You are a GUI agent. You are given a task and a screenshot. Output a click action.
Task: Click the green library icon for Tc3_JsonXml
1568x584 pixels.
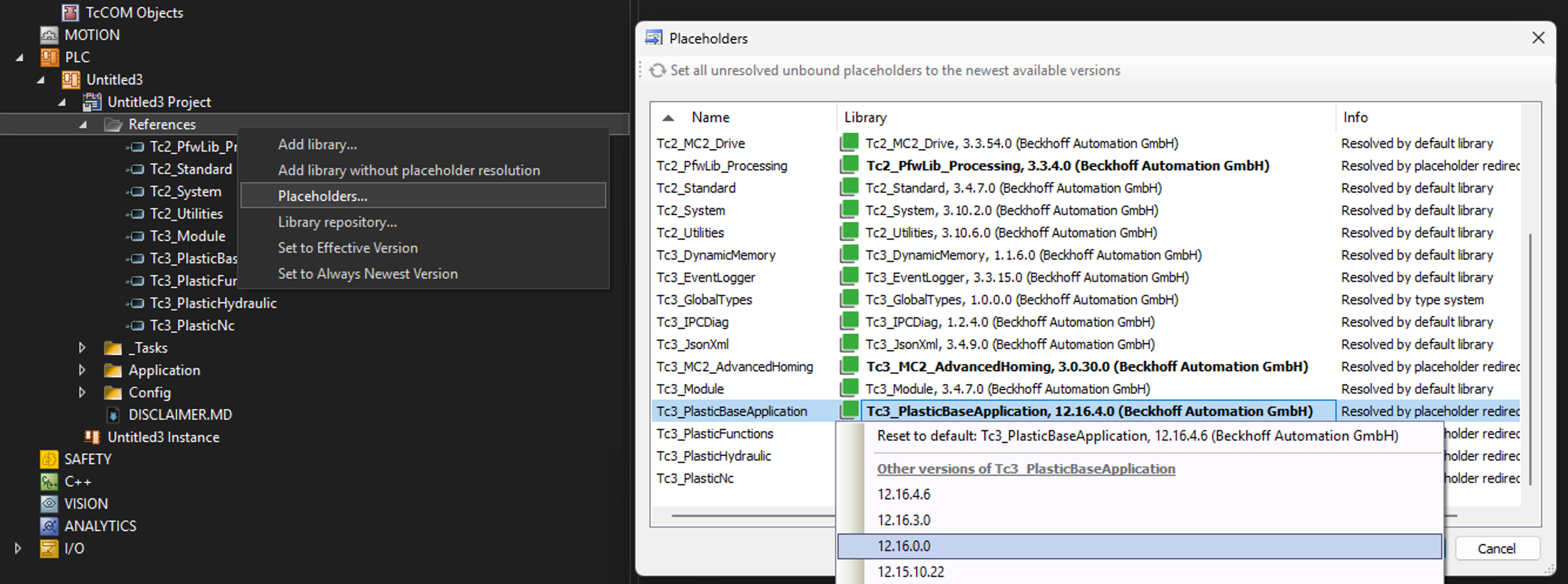coord(849,343)
